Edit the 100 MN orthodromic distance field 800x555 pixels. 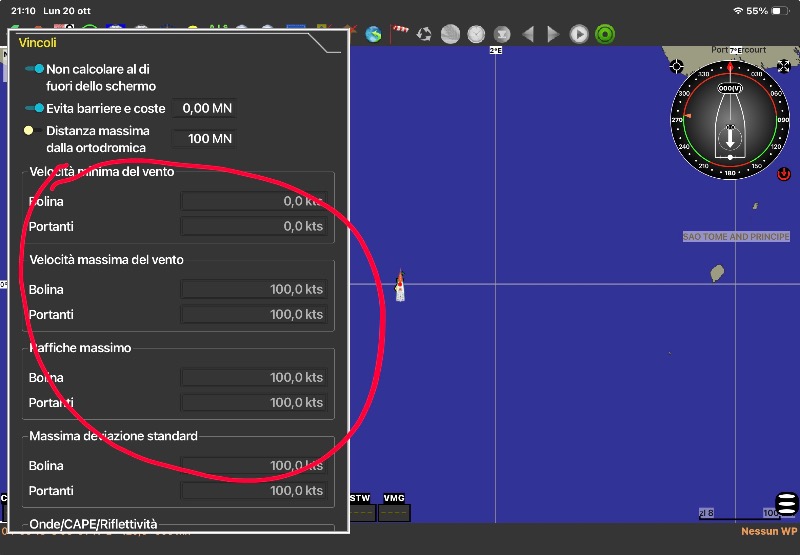point(205,138)
